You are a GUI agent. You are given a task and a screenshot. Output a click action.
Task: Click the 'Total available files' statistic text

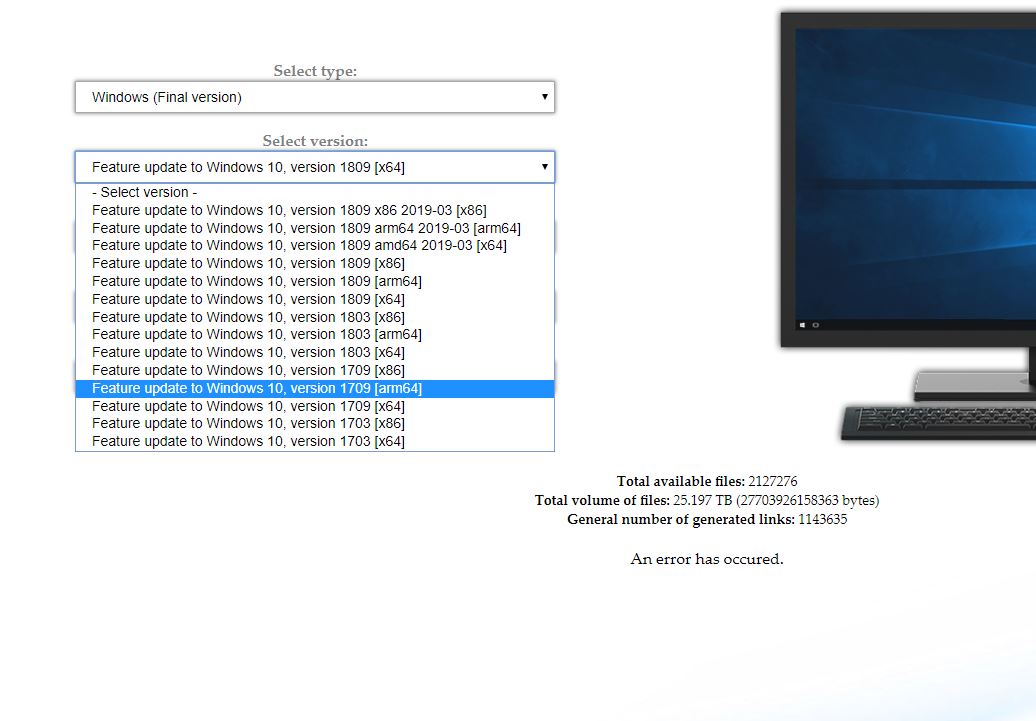click(x=707, y=481)
